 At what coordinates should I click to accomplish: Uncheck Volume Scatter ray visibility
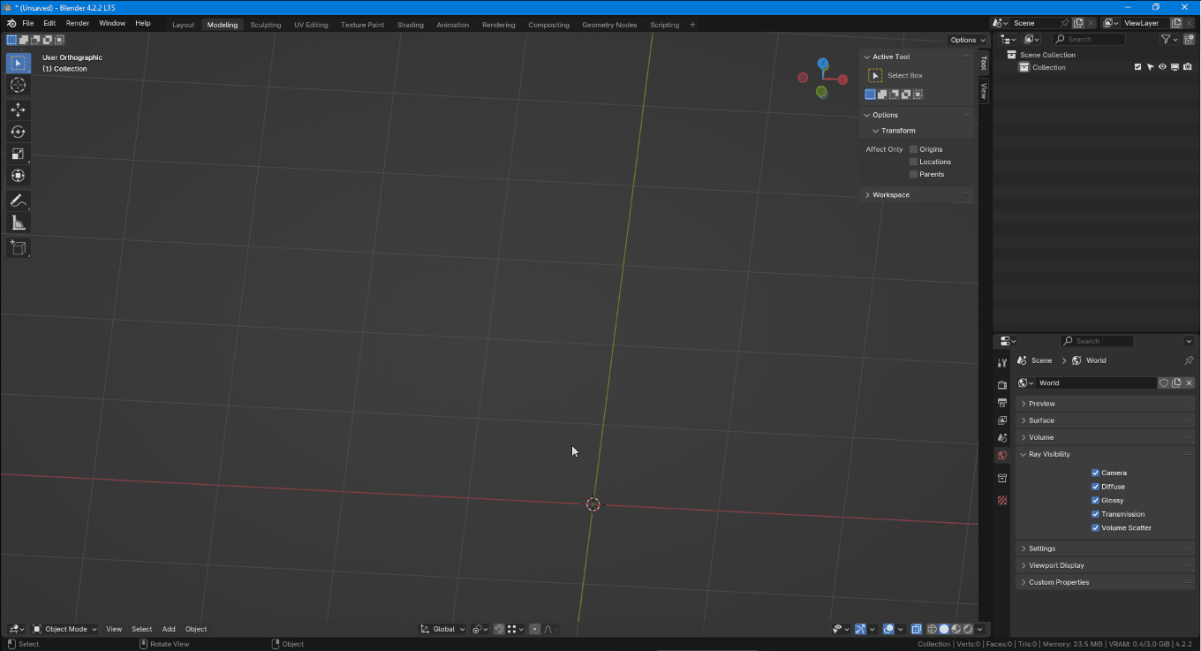1096,528
